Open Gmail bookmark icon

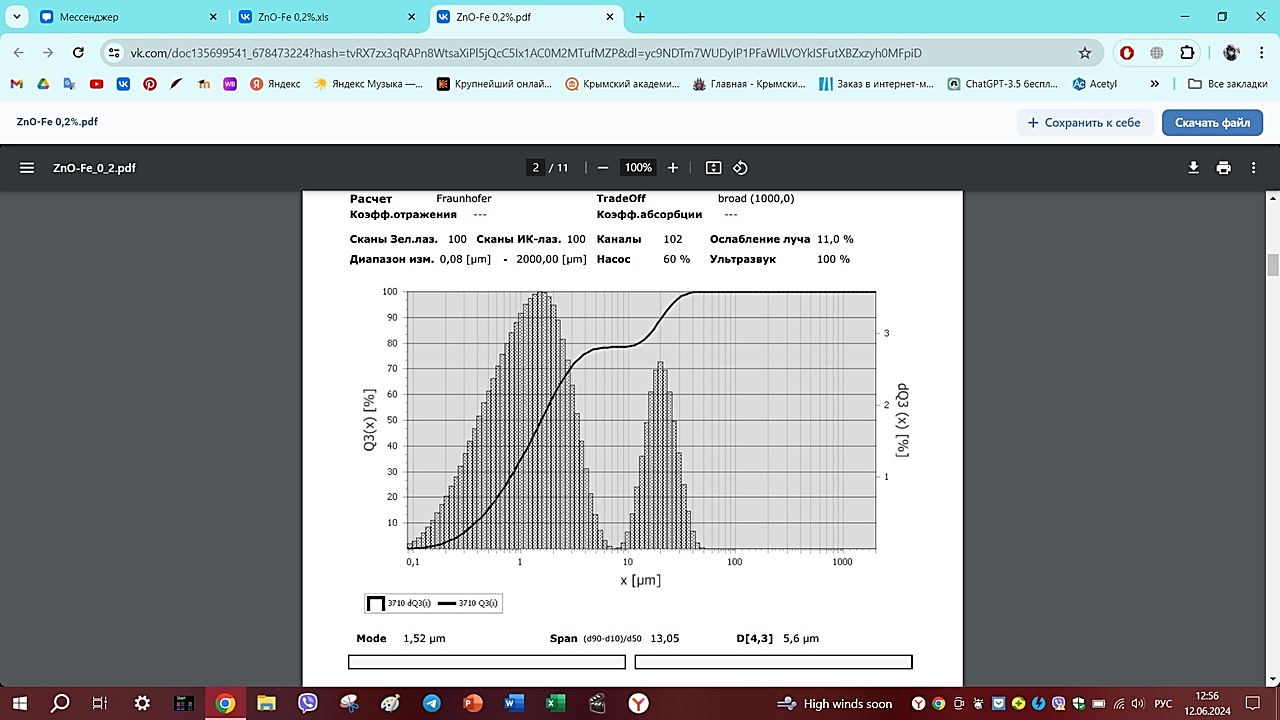click(x=17, y=84)
